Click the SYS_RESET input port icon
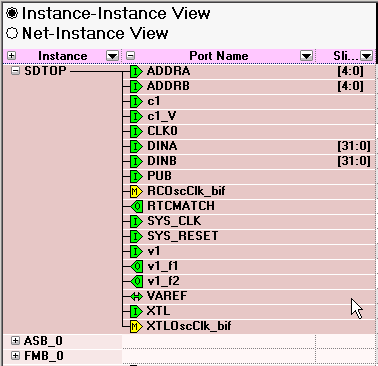Image resolution: width=378 pixels, height=366 pixels. (x=136, y=236)
